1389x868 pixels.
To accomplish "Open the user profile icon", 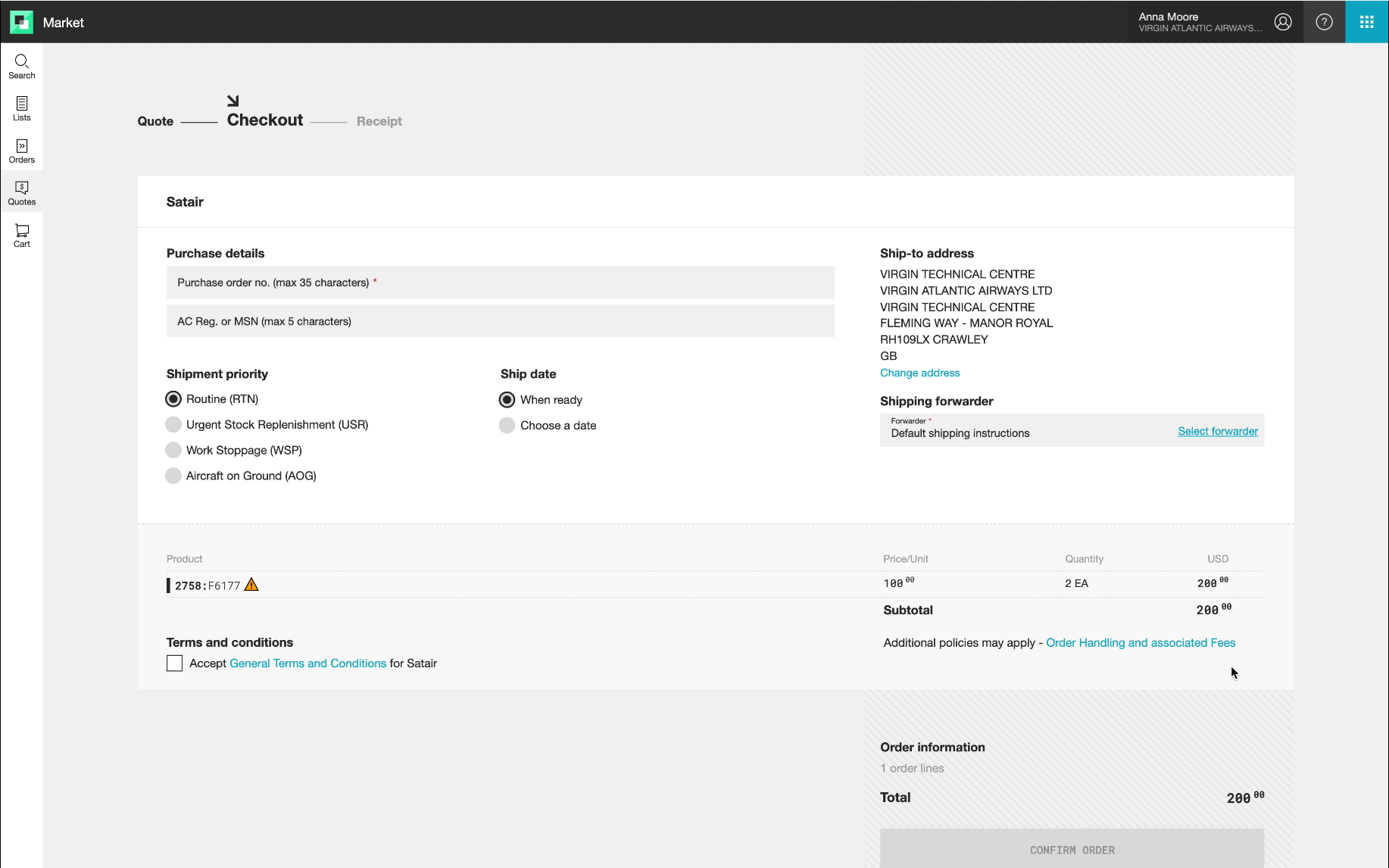I will 1283,22.
